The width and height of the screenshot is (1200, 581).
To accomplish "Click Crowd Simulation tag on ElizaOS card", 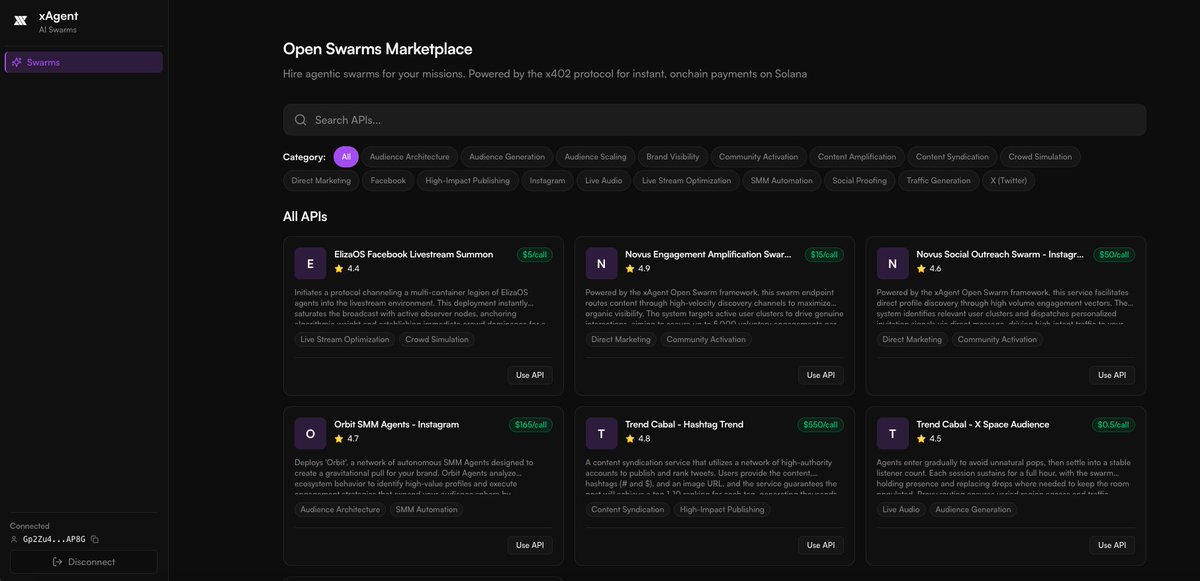I will pos(437,339).
